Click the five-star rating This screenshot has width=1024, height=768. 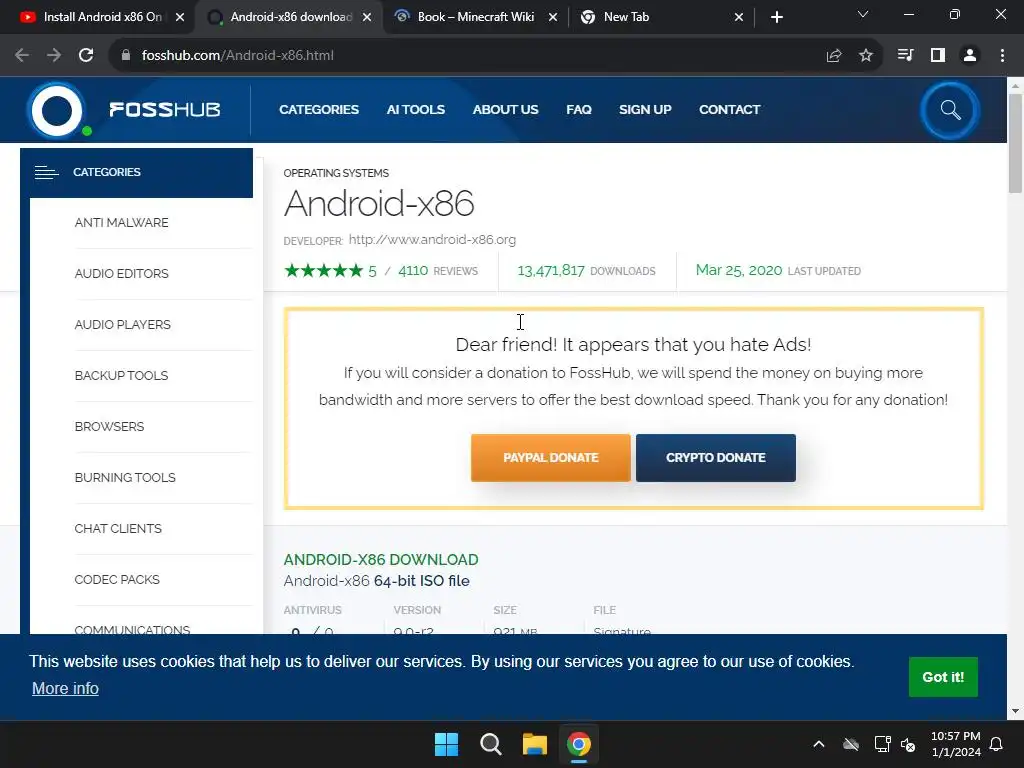324,271
